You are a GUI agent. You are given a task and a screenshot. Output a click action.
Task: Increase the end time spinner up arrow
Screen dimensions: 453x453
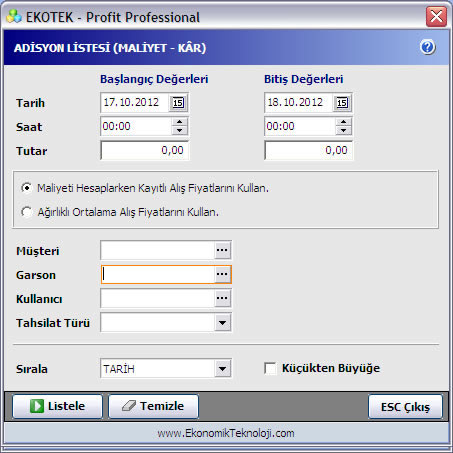[344, 122]
